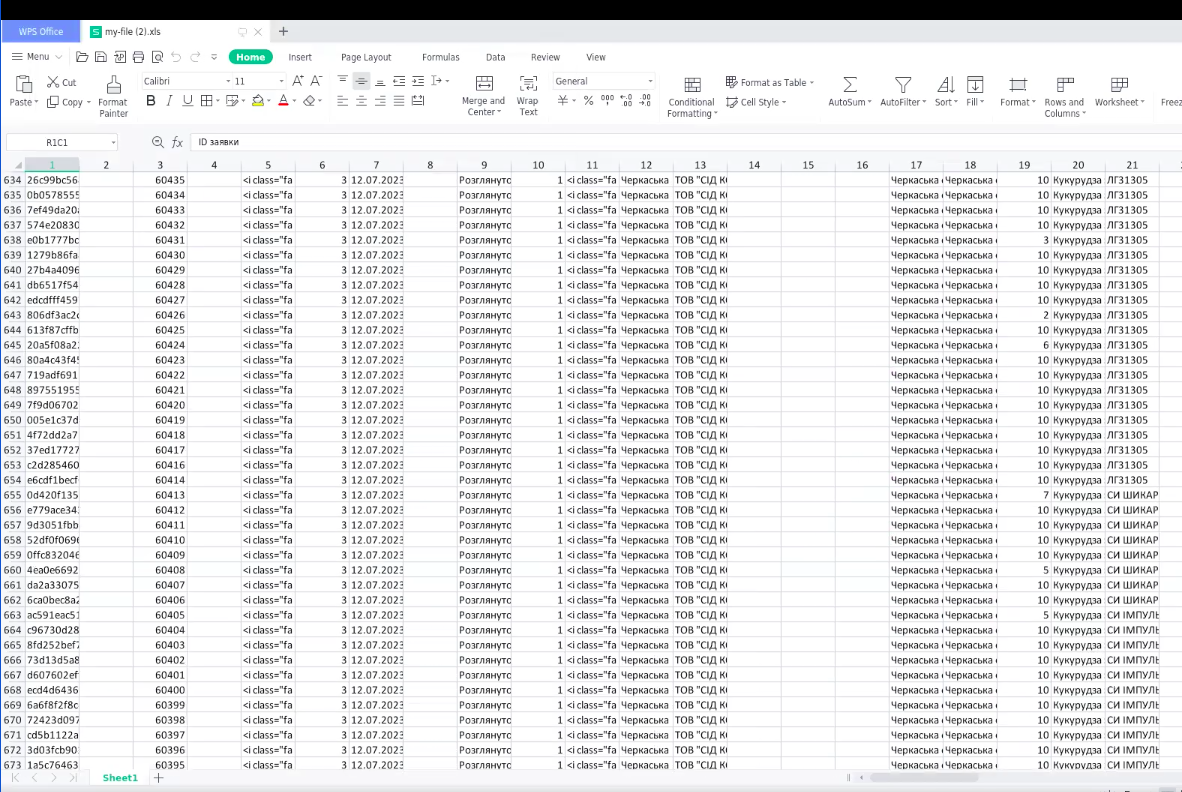Click the Increase Font Size icon
Screen dimensions: 1182x792
(298, 81)
